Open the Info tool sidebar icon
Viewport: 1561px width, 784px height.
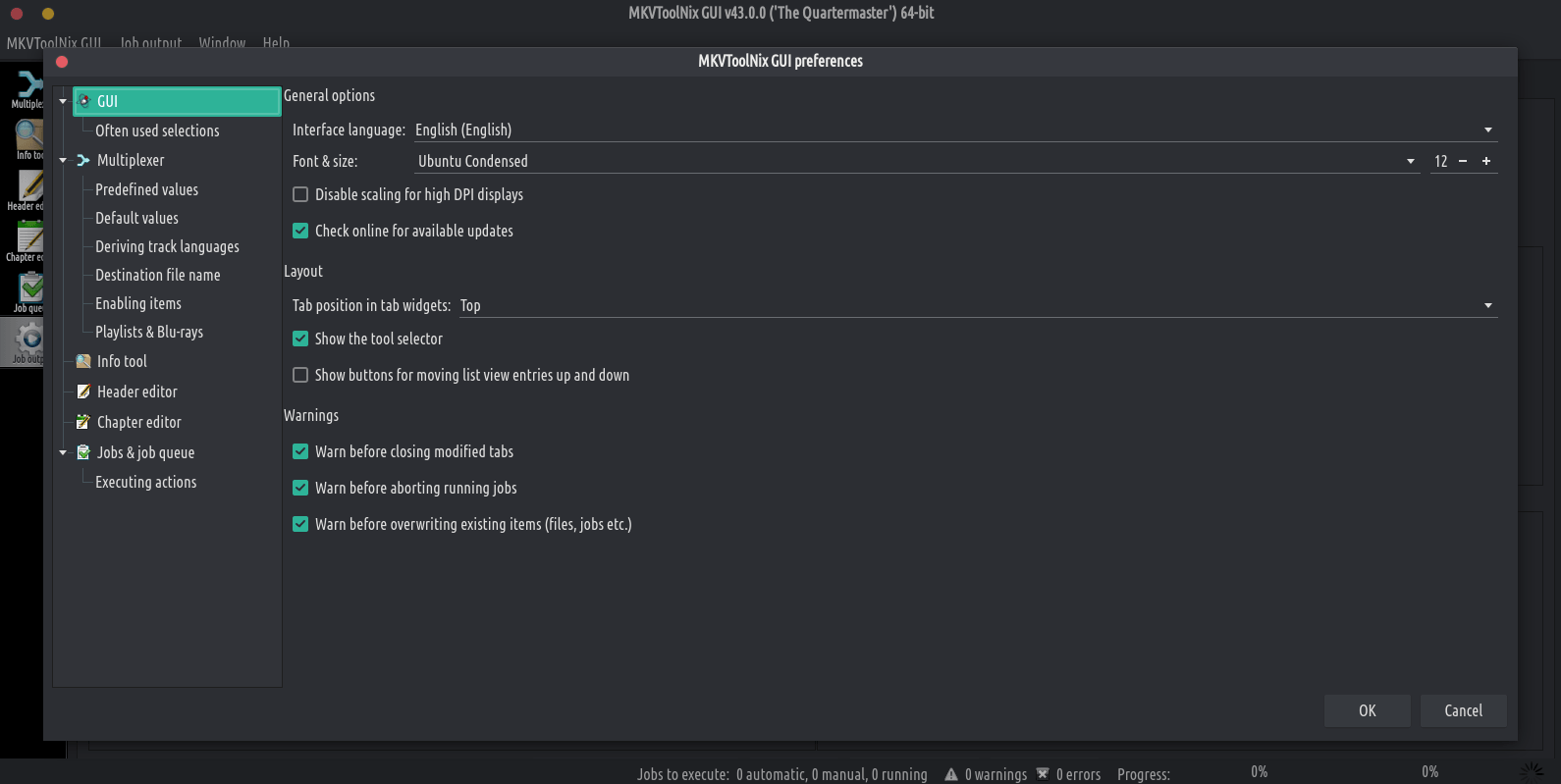[x=28, y=138]
